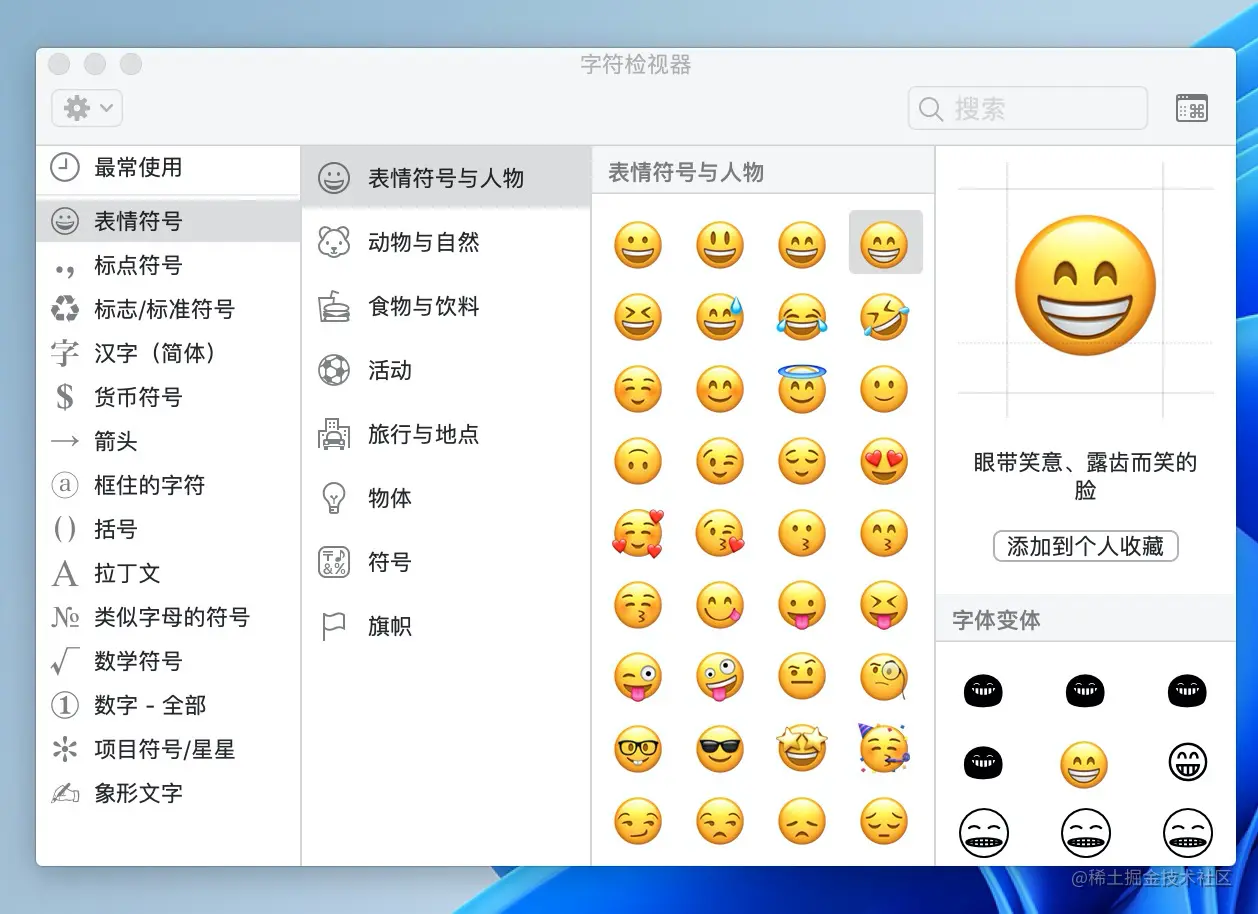Pick the unamused face emoji
The width and height of the screenshot is (1258, 914).
[x=720, y=821]
